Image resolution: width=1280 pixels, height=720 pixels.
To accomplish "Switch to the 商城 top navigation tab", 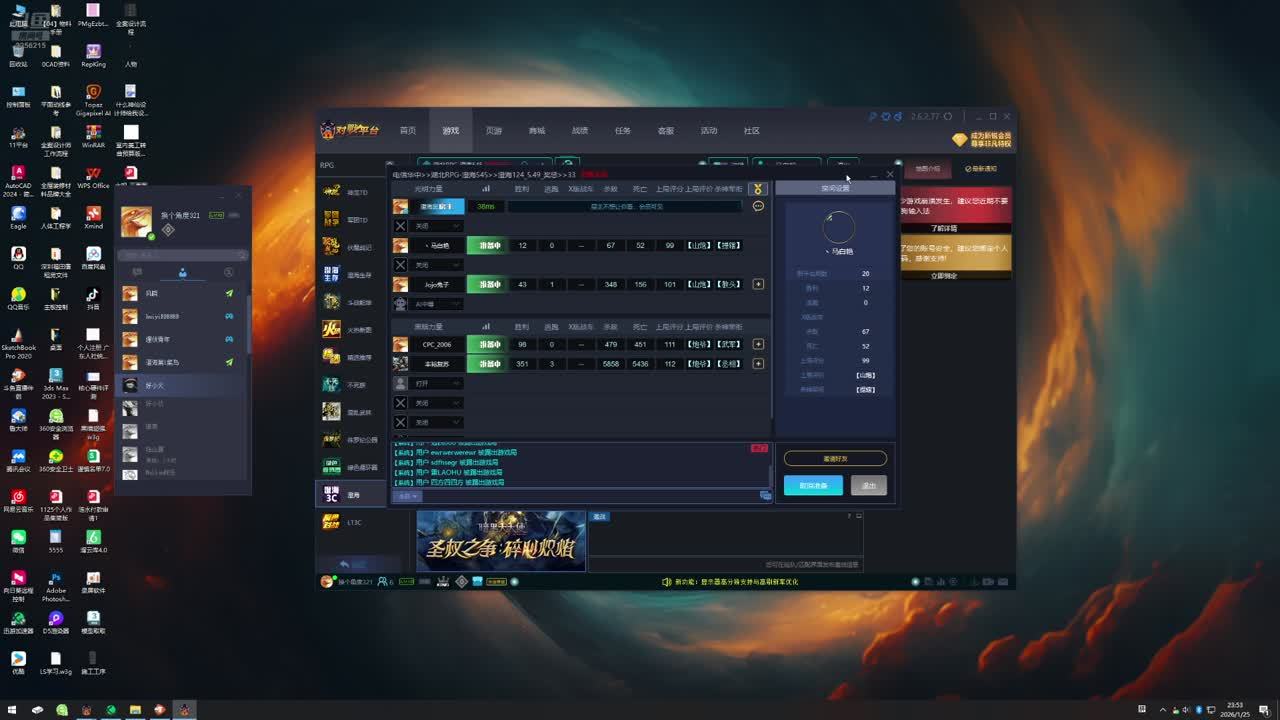I will coord(537,131).
